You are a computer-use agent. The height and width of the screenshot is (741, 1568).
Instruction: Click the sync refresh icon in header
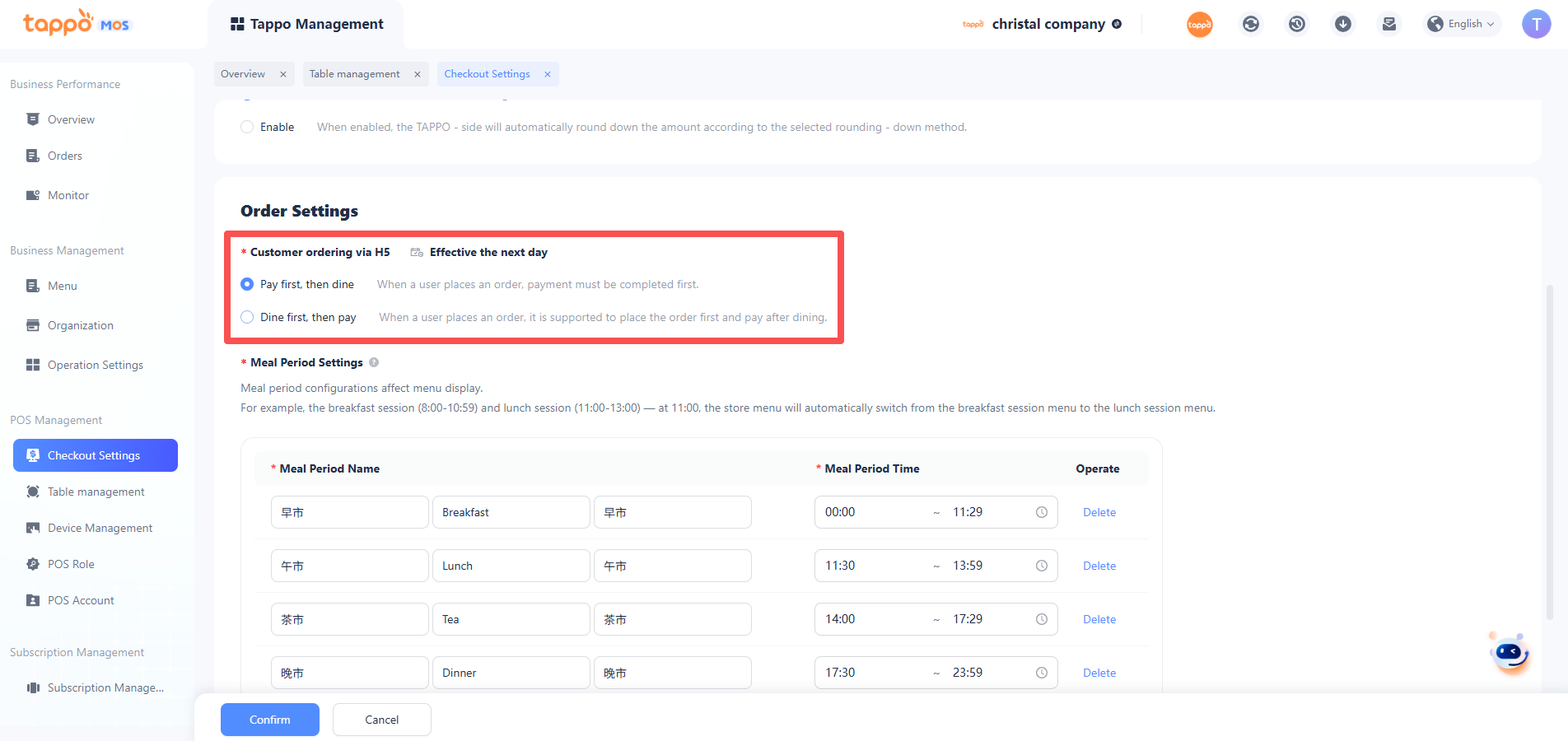[x=1250, y=24]
